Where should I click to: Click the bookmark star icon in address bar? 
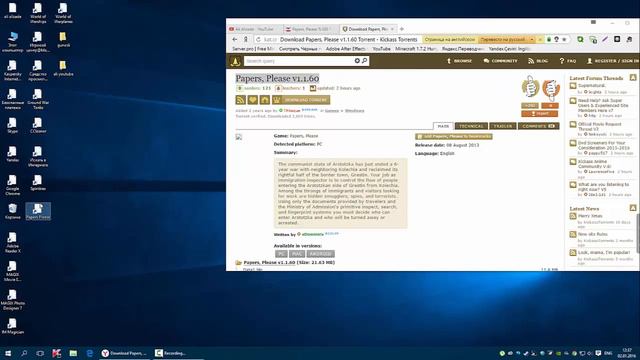564,40
